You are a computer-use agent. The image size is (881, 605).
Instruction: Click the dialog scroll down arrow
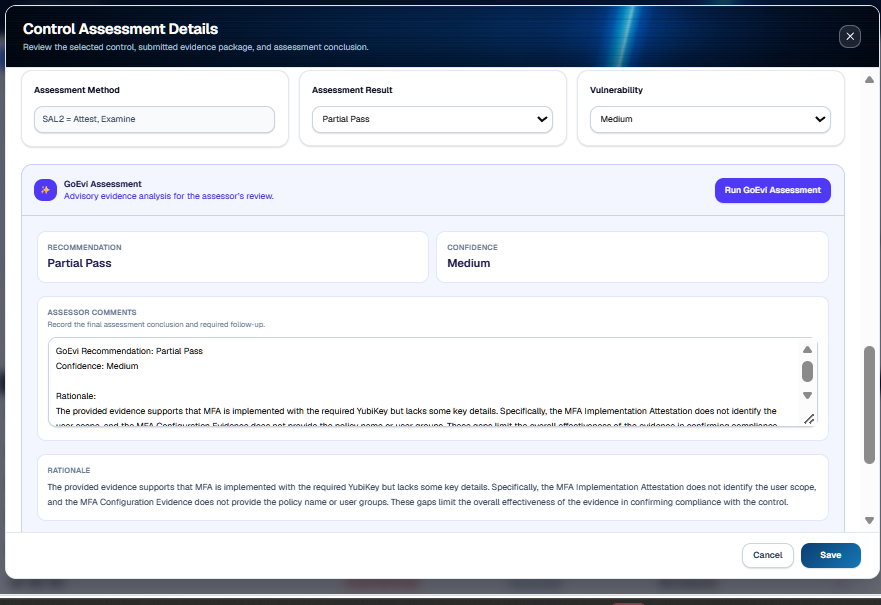(869, 521)
